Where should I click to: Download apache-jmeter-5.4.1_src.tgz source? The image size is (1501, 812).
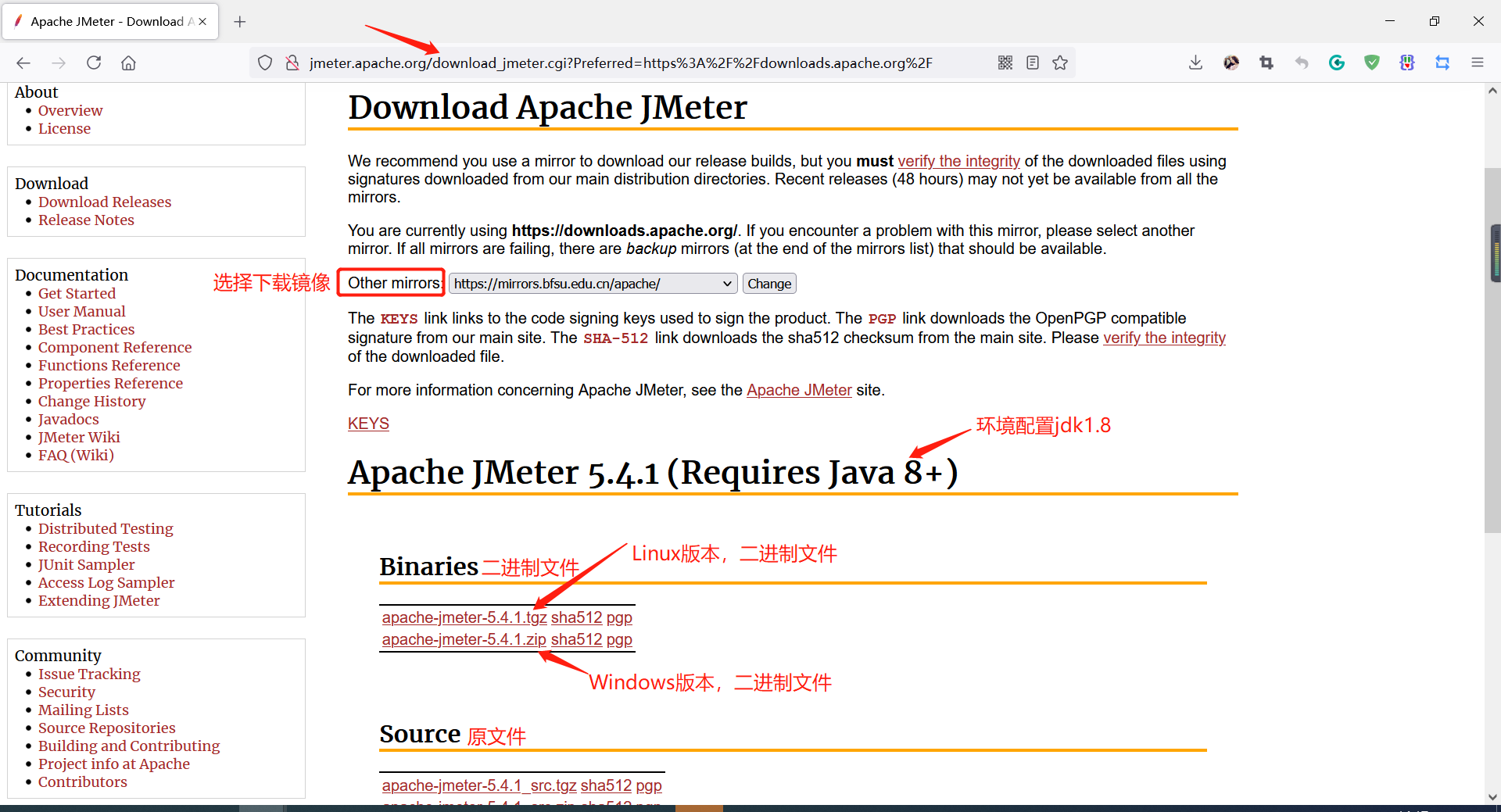coord(479,785)
